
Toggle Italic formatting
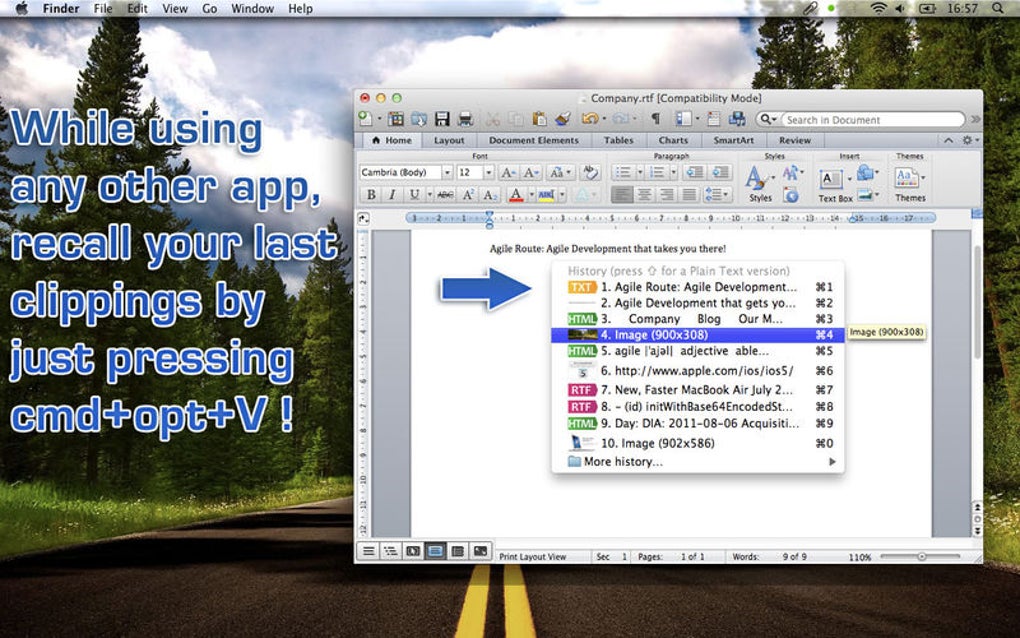click(x=392, y=194)
